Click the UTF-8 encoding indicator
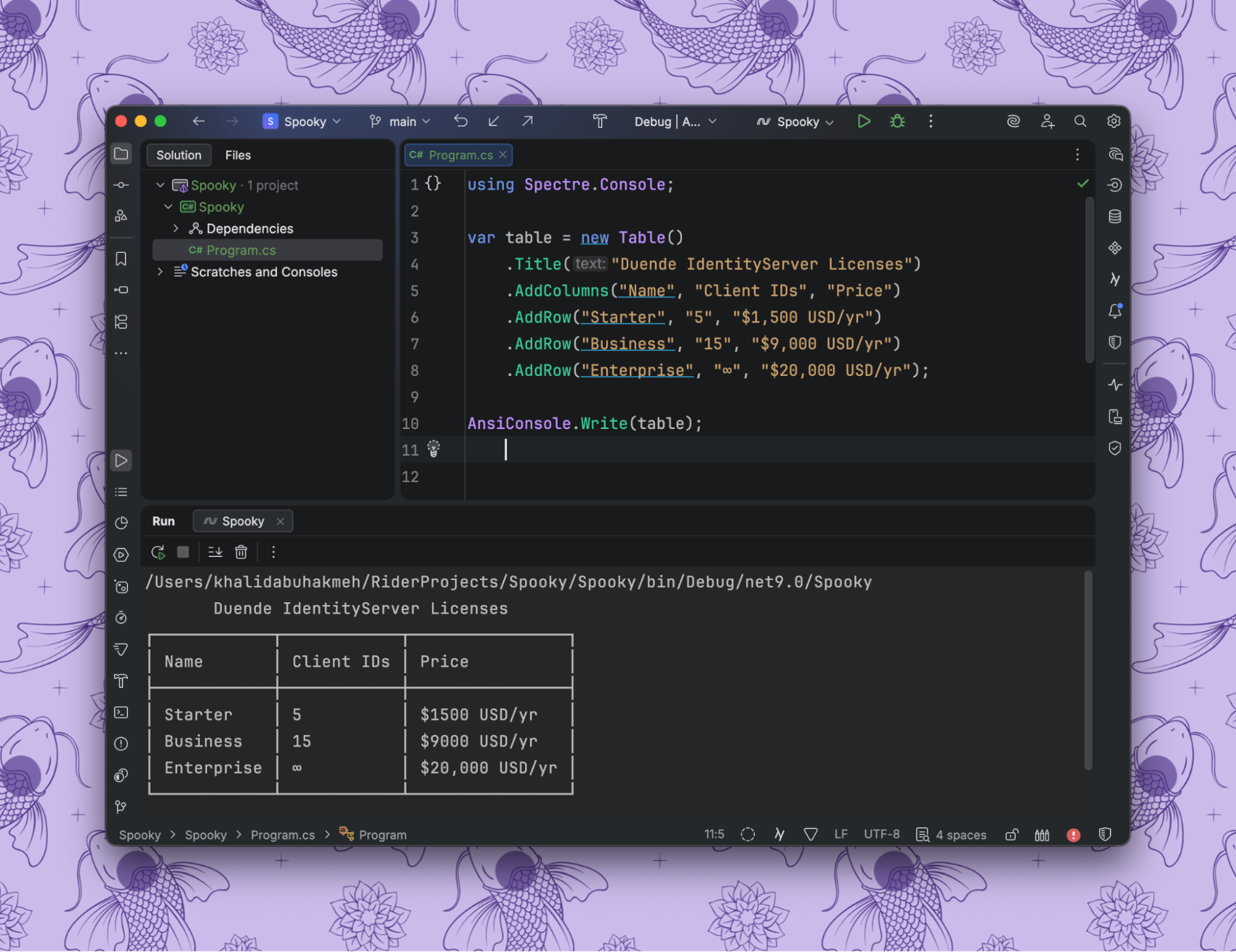Image resolution: width=1236 pixels, height=952 pixels. pyautogui.click(x=882, y=835)
